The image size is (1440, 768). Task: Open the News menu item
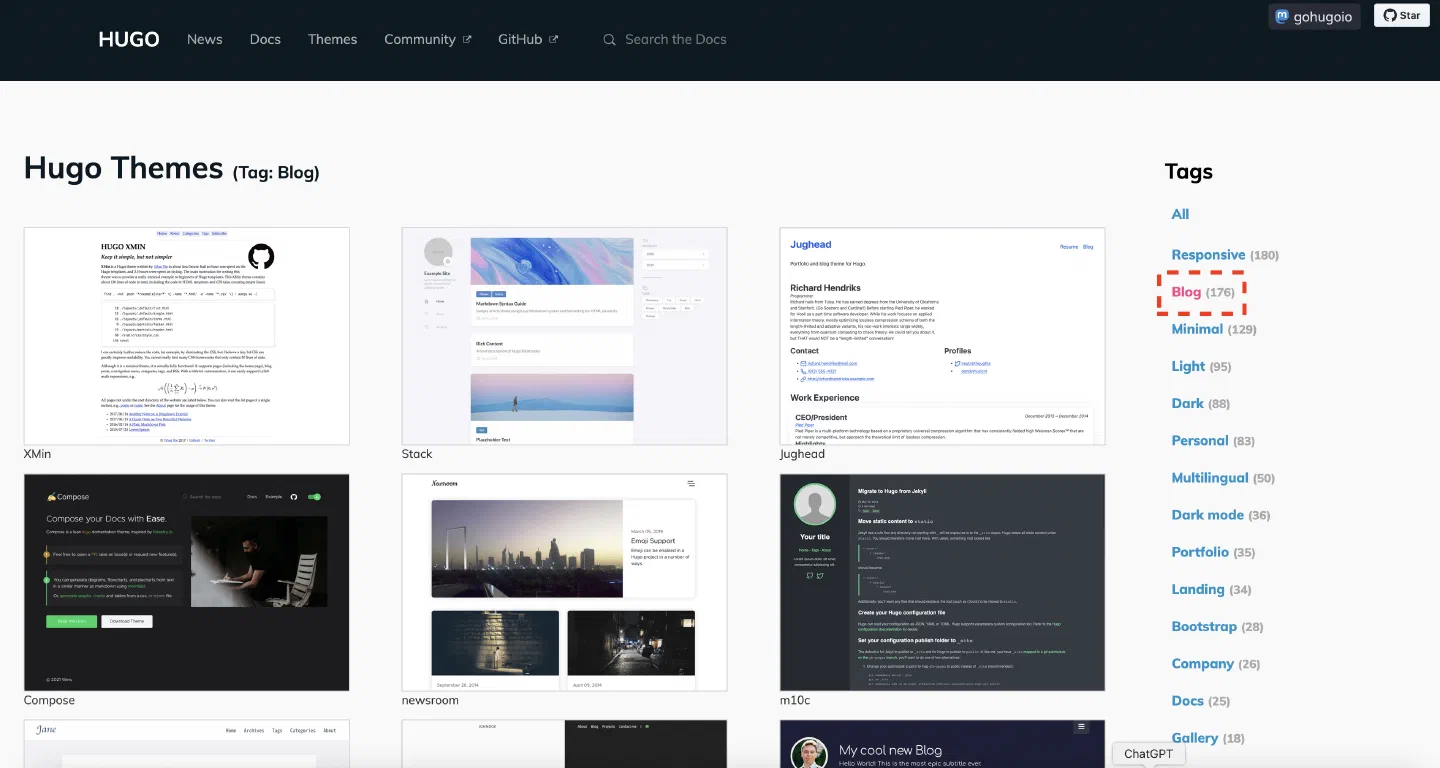pyautogui.click(x=204, y=40)
